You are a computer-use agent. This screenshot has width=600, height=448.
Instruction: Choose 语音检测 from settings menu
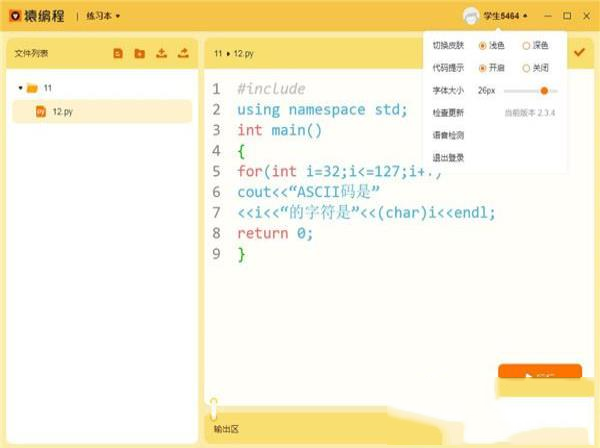449,135
